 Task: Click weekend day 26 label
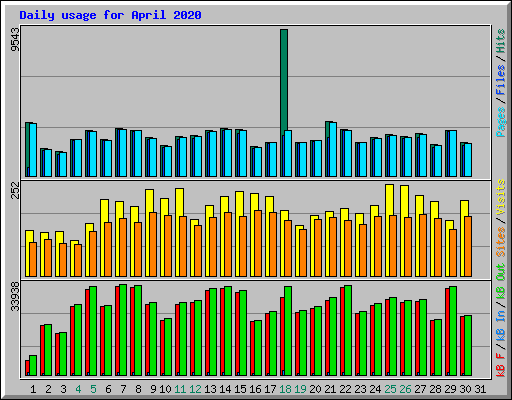coord(405,389)
